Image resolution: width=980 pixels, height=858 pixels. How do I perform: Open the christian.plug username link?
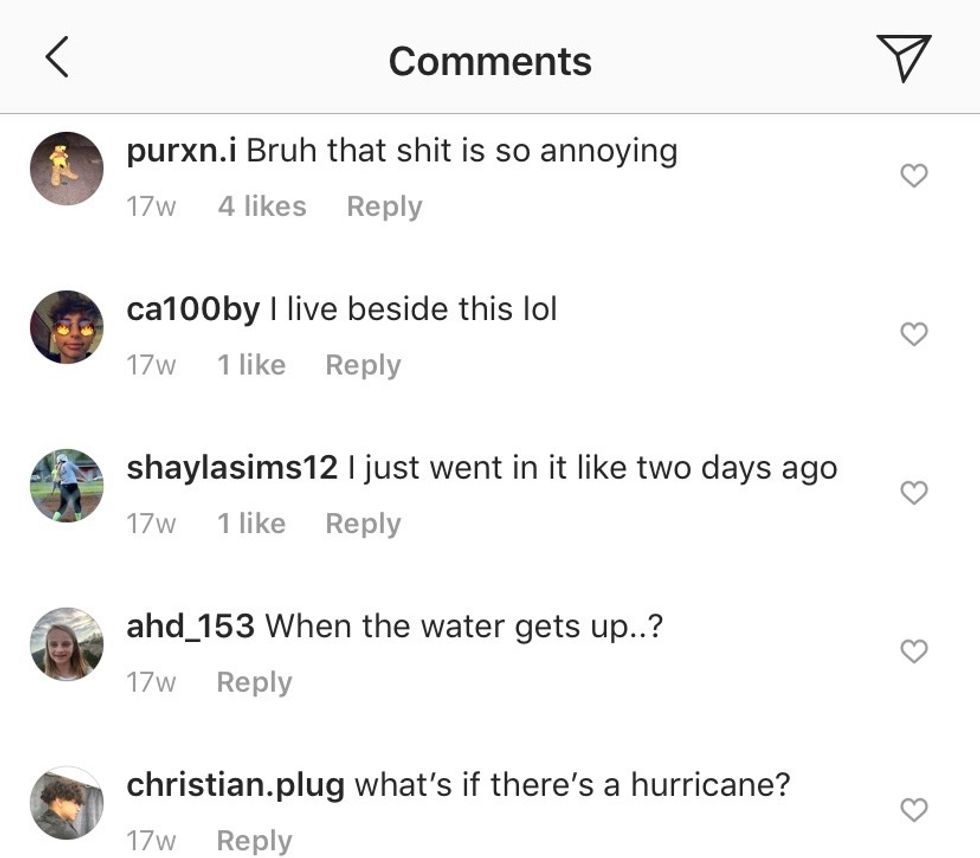[x=235, y=785]
